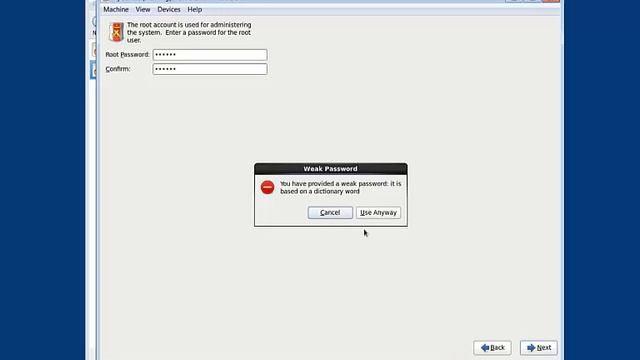Cancel the weak password dialog

coord(330,213)
